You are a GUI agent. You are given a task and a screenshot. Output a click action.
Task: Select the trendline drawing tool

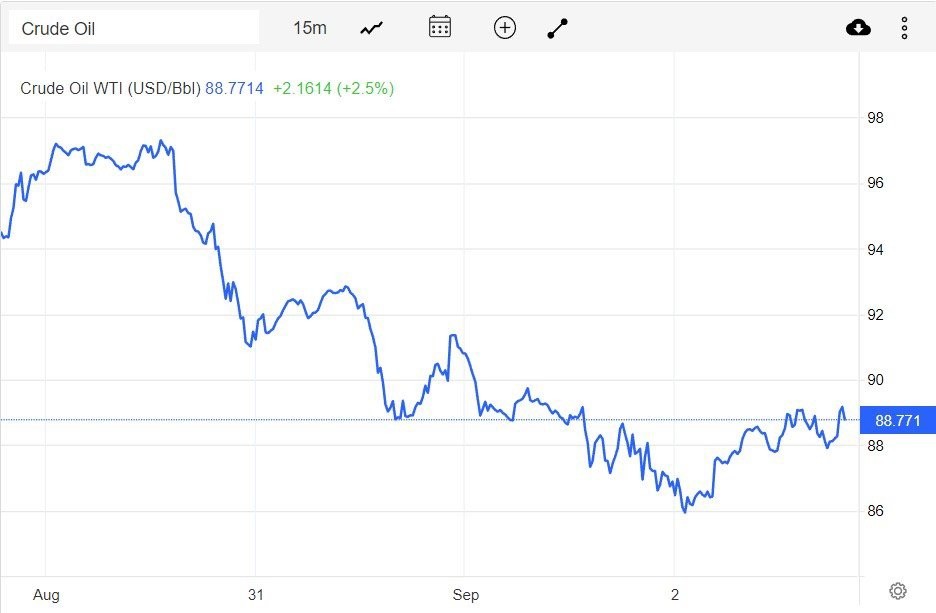tap(557, 27)
